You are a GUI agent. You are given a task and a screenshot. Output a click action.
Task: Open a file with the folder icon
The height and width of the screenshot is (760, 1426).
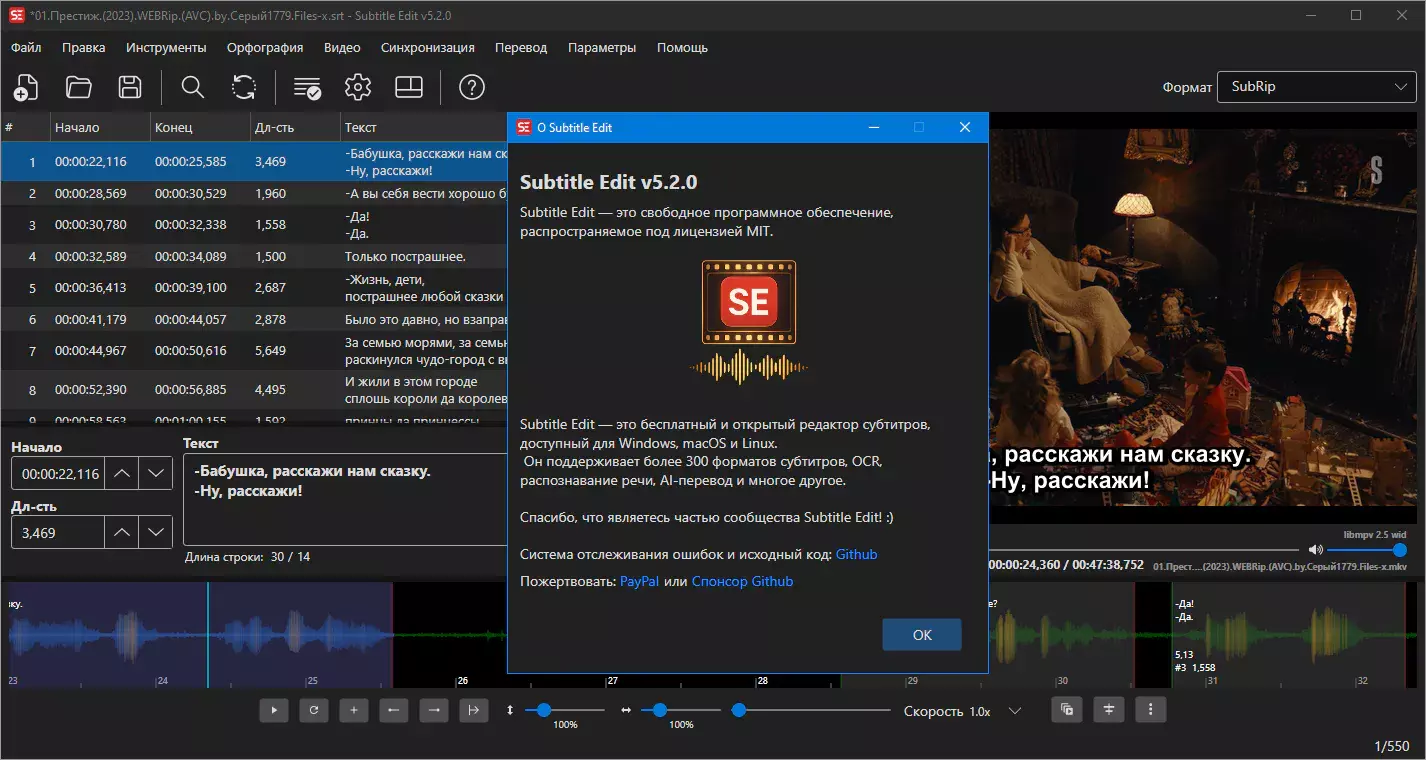click(x=79, y=87)
